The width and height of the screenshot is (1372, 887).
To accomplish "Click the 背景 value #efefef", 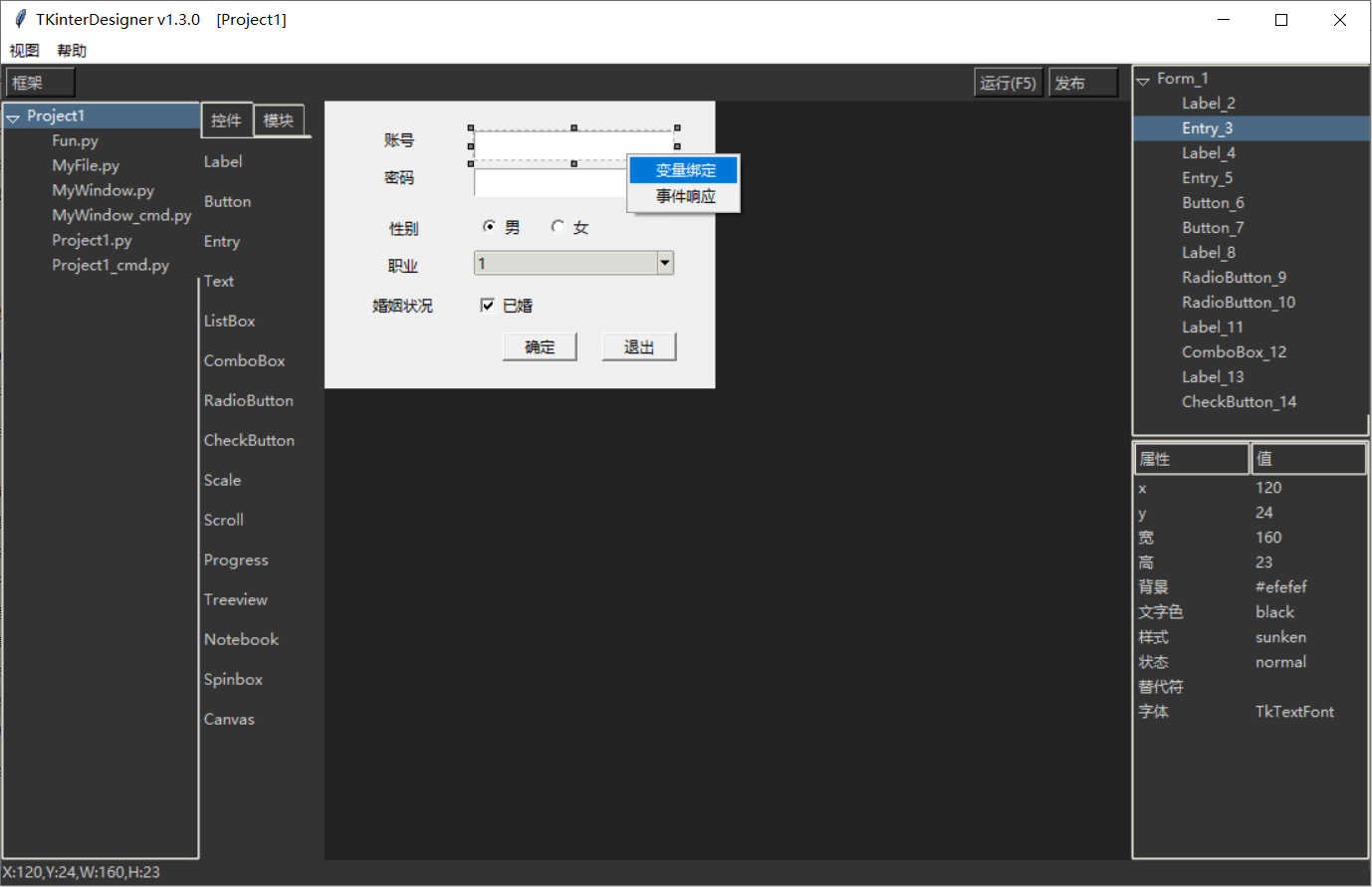I will pos(1281,587).
